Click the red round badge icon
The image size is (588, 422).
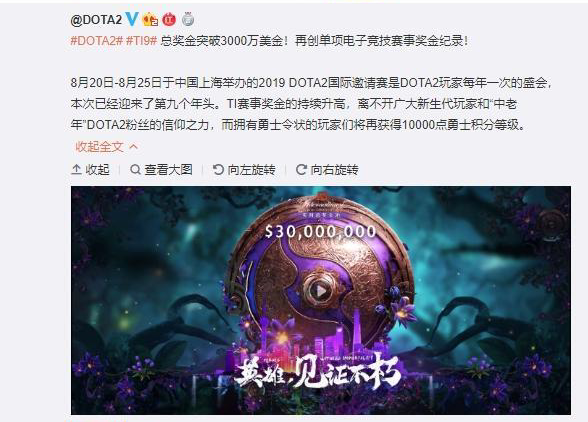[169, 19]
